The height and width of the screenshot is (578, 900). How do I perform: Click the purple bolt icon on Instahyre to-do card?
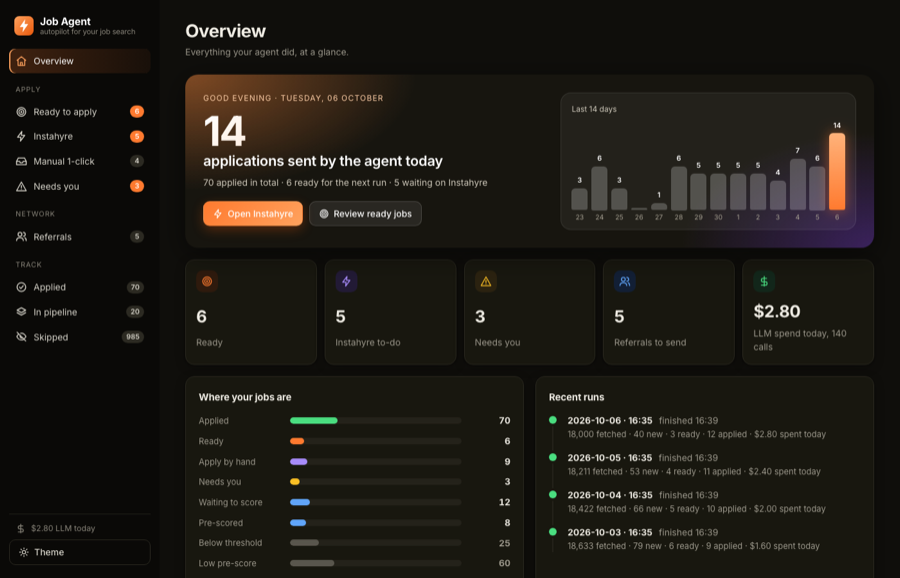click(346, 281)
